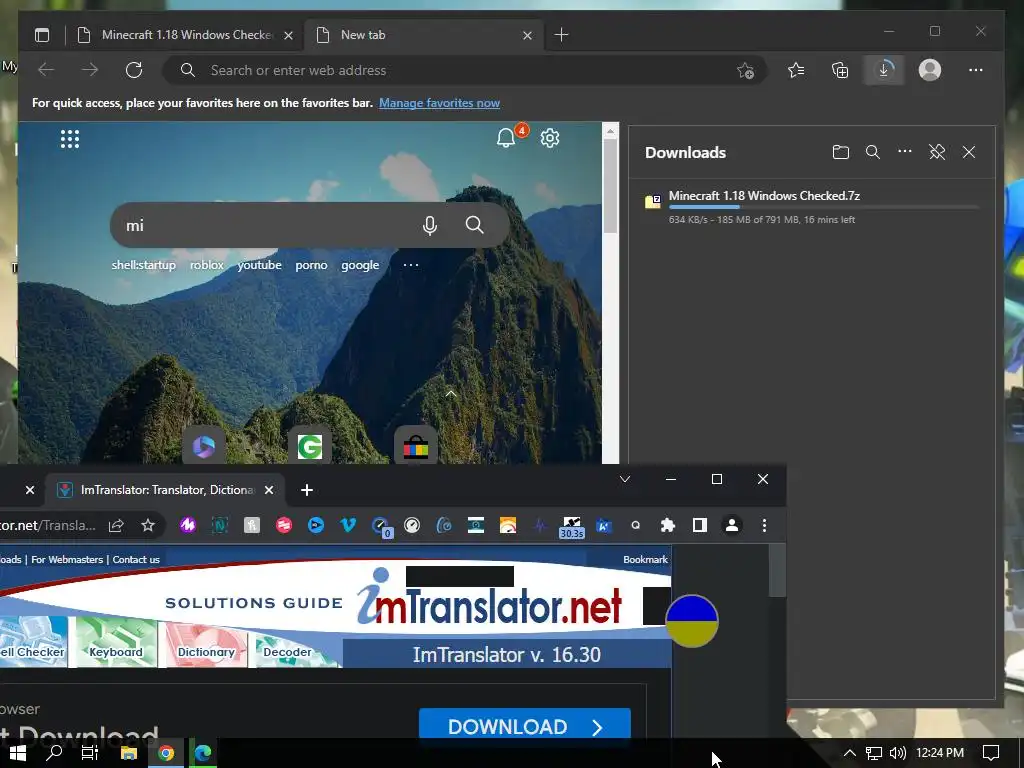
Task: Select the shell:startup suggestion
Action: pos(144,264)
